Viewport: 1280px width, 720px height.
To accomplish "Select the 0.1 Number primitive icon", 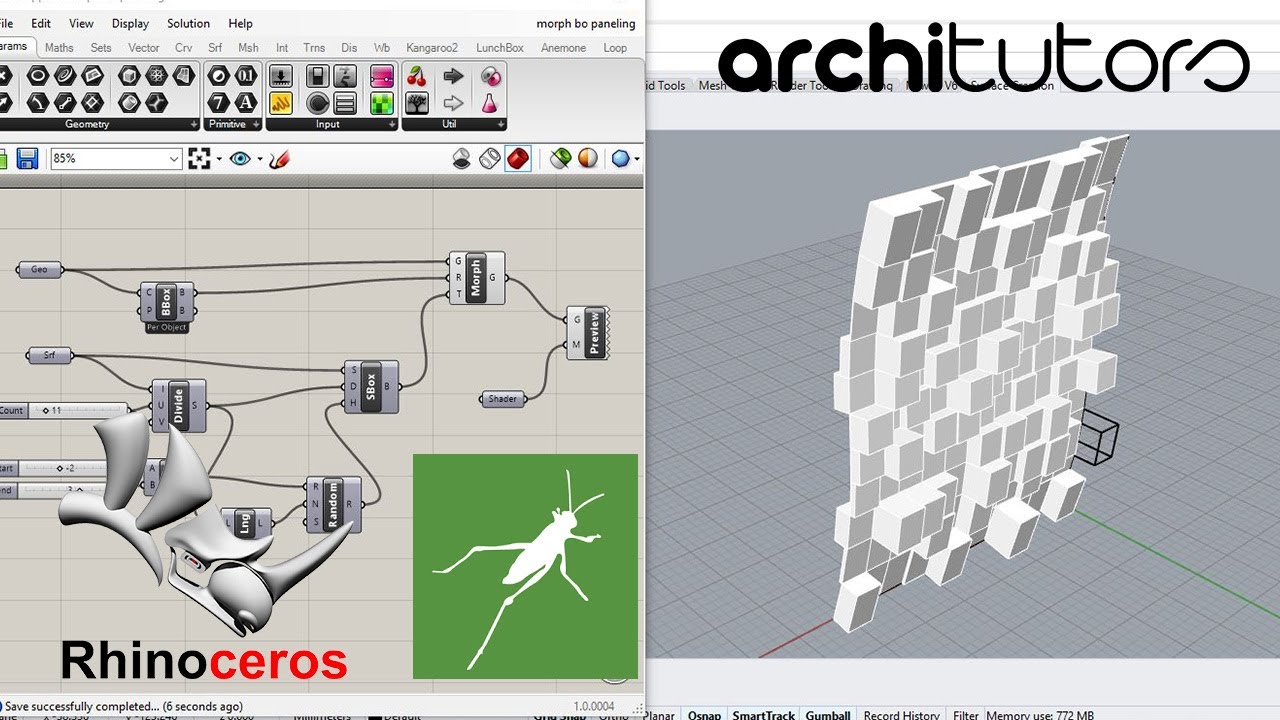I will pos(246,76).
